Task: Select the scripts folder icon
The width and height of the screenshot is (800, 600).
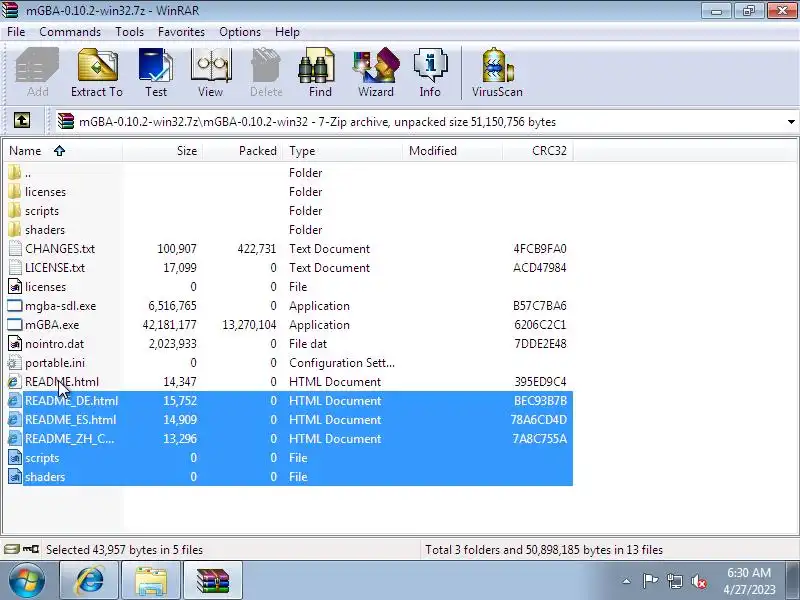Action: (15, 211)
